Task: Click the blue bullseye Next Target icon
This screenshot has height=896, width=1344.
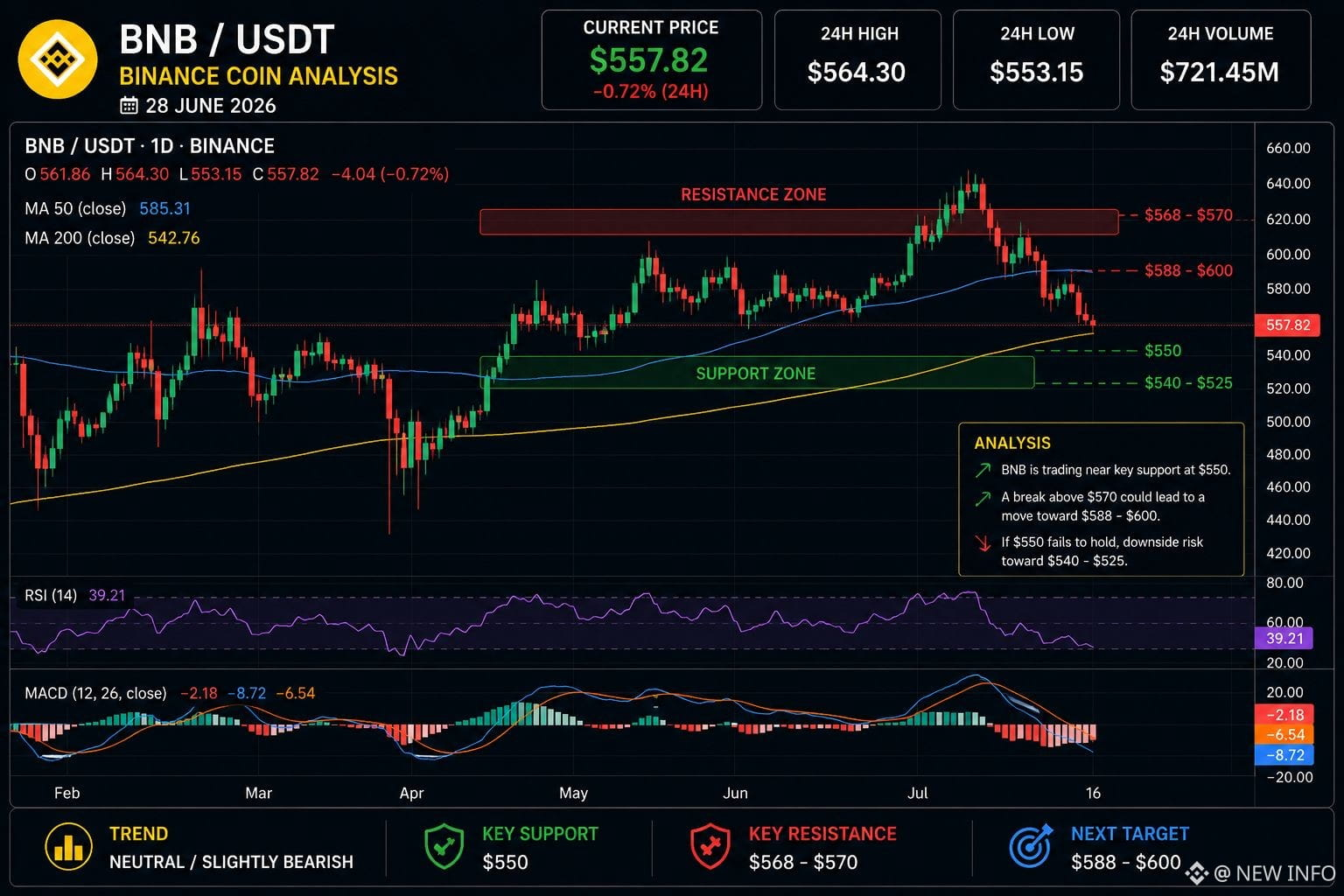Action: pos(1032,846)
